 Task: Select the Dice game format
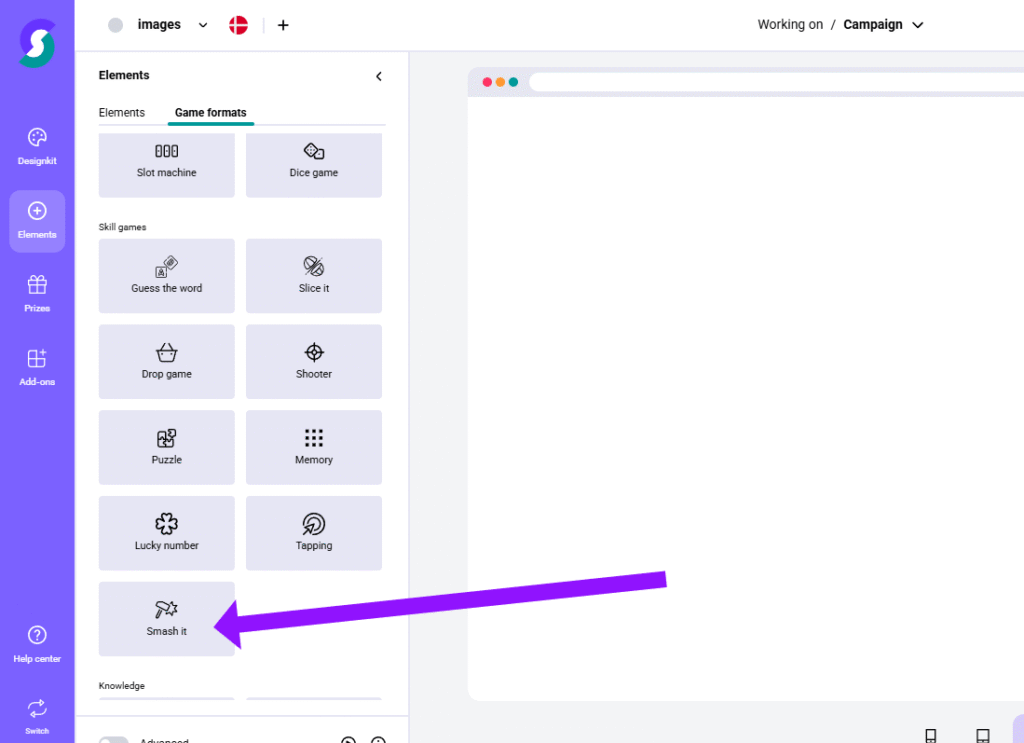tap(313, 164)
